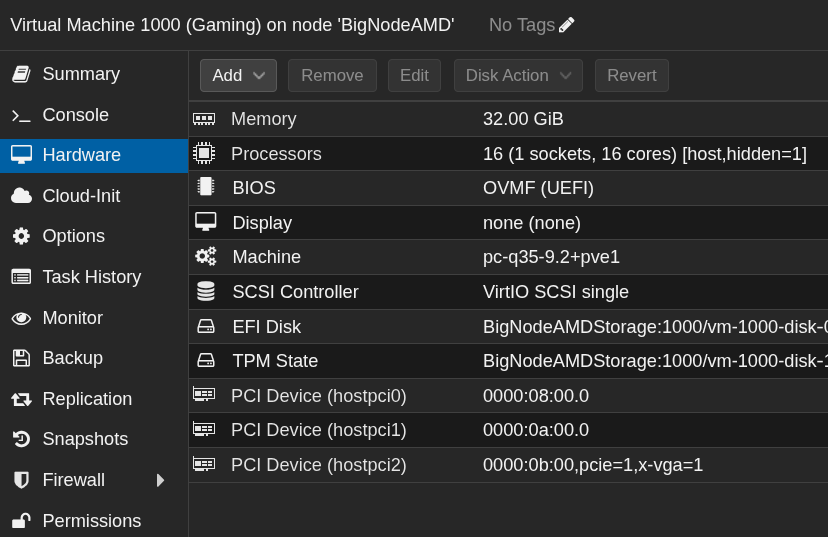The width and height of the screenshot is (828, 537).
Task: Open the Disk Action dropdown
Action: click(518, 76)
